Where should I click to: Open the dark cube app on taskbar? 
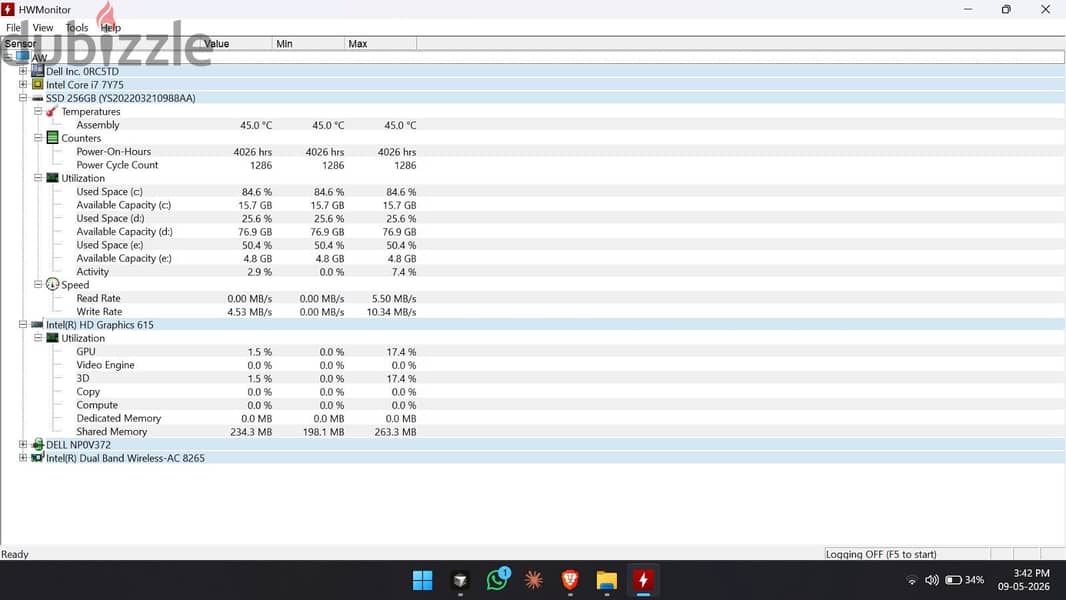(460, 580)
